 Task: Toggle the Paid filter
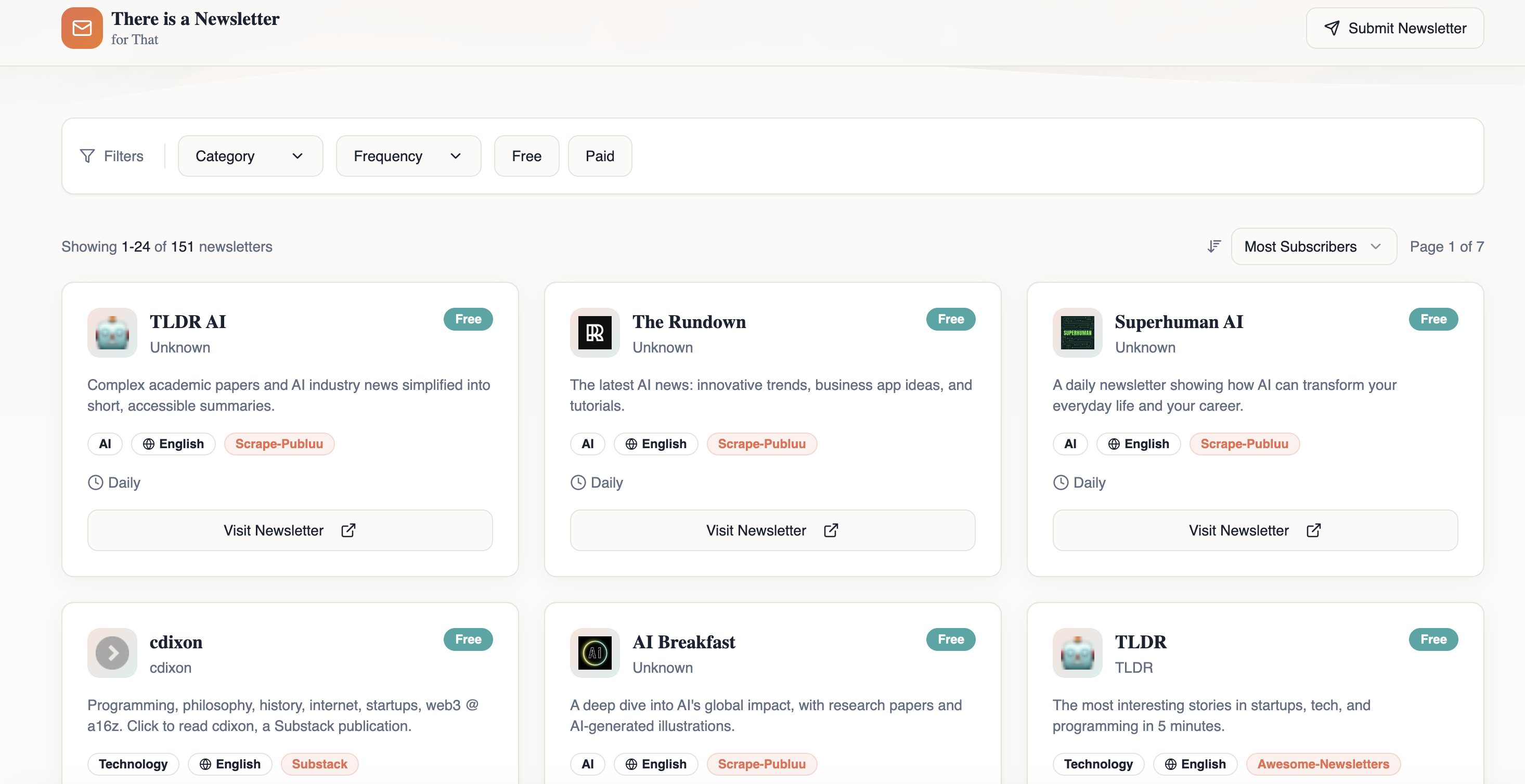click(600, 155)
